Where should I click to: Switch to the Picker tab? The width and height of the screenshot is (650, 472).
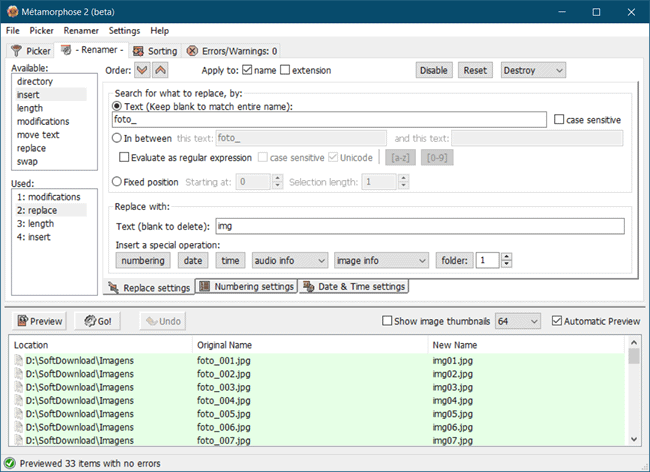pos(31,51)
